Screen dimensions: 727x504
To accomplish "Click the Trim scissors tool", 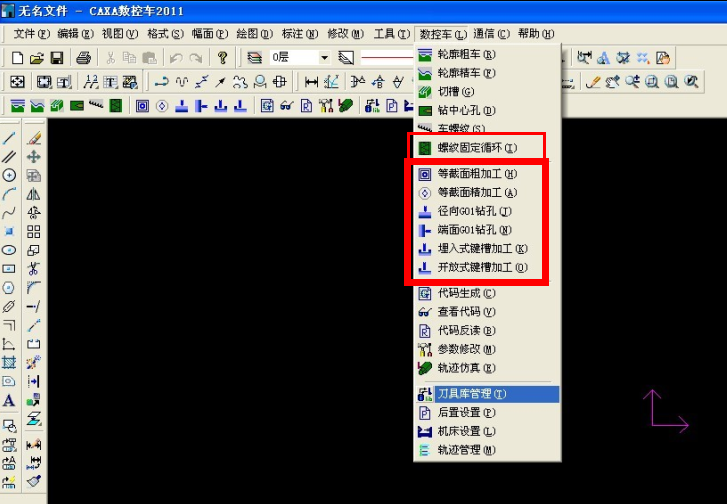I will [33, 269].
